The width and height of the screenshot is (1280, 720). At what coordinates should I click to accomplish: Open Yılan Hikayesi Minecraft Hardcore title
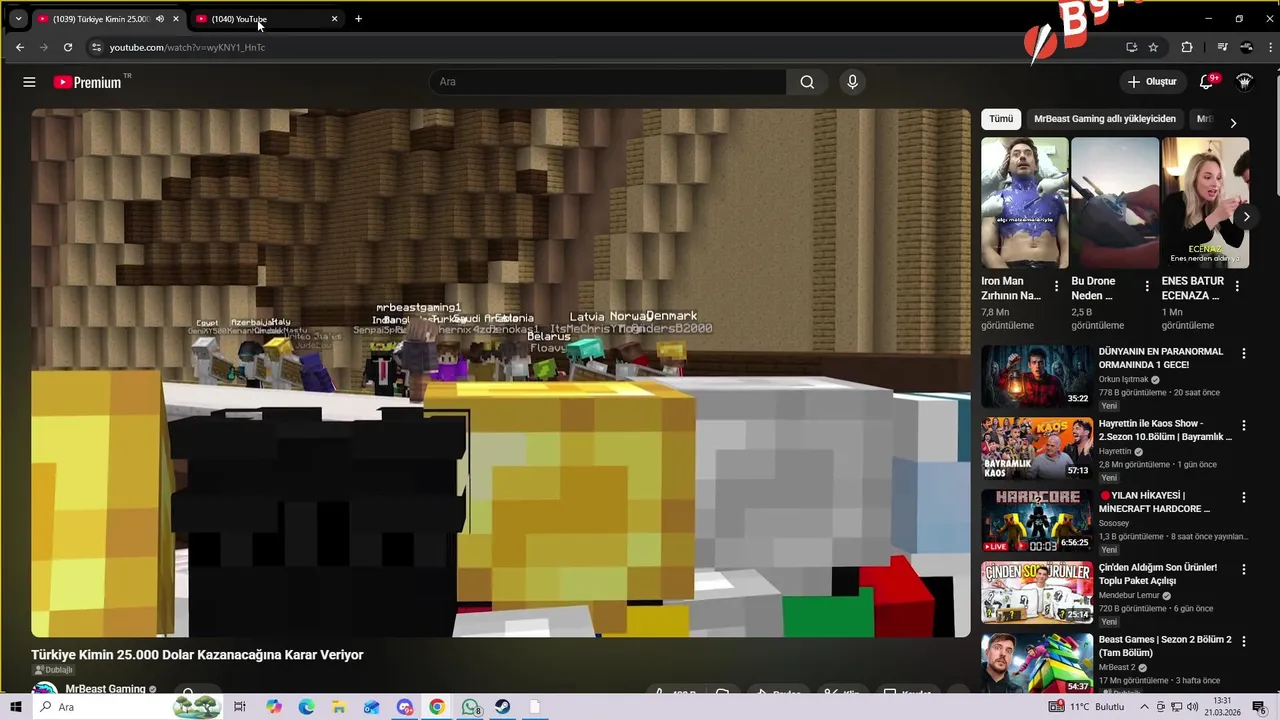coord(1155,502)
